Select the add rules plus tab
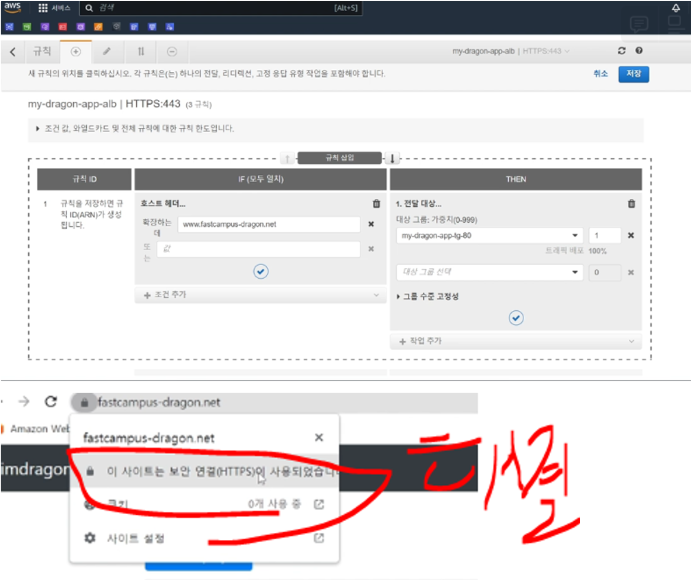The height and width of the screenshot is (580, 691). [76, 52]
